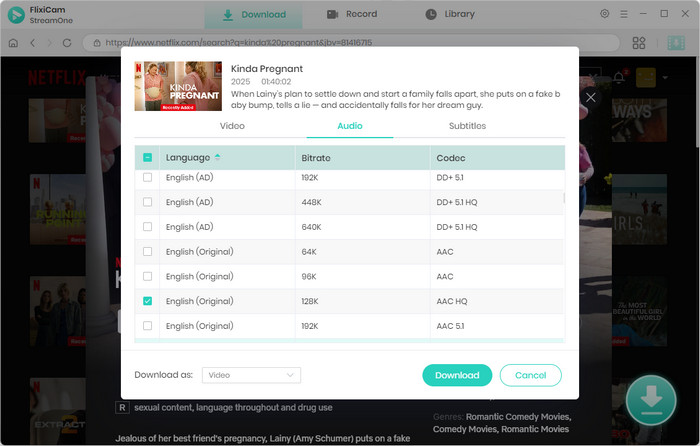700x446 pixels.
Task: Click the Netflix notification bell icon
Action: [619, 77]
